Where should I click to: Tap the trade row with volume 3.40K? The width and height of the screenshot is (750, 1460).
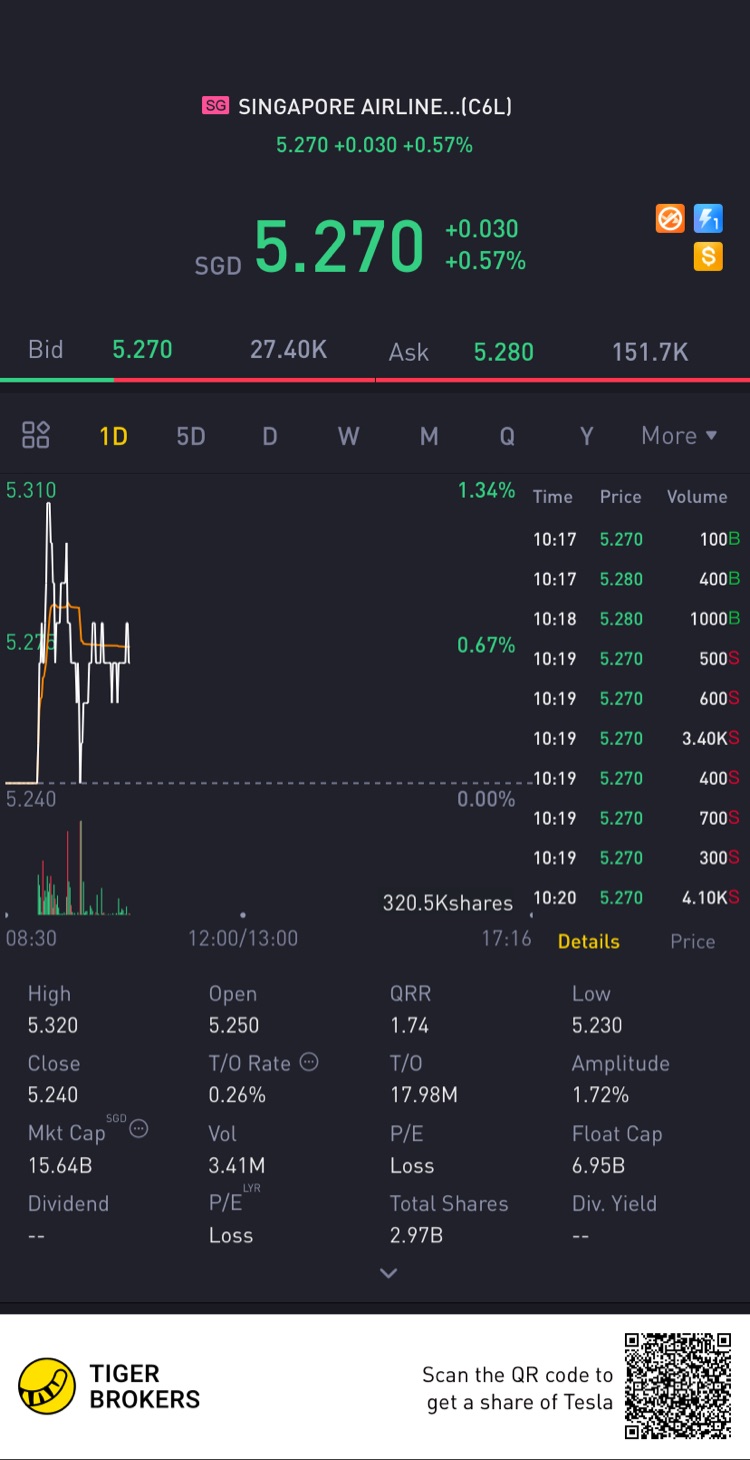click(636, 738)
